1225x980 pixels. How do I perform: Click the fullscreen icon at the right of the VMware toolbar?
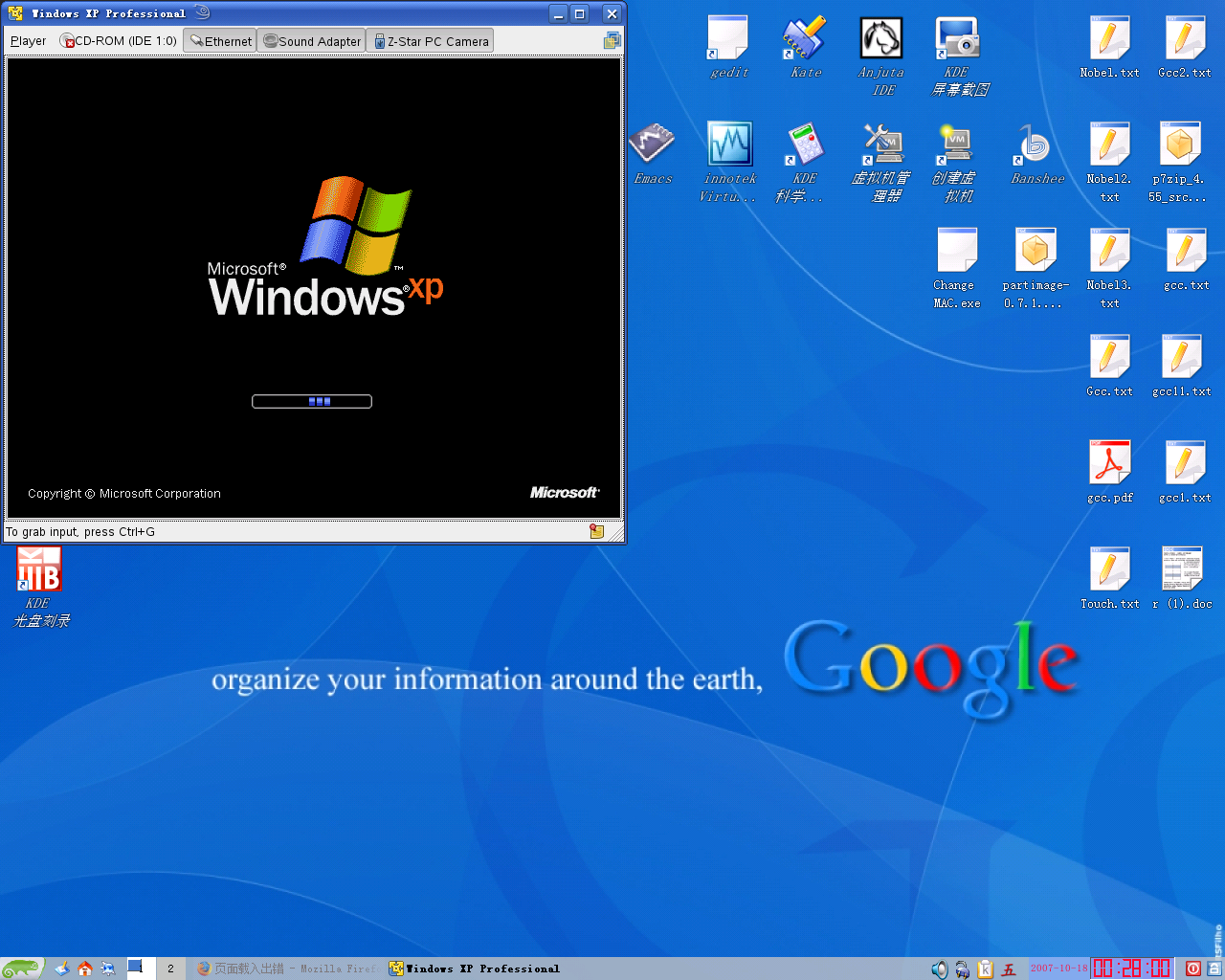(612, 41)
